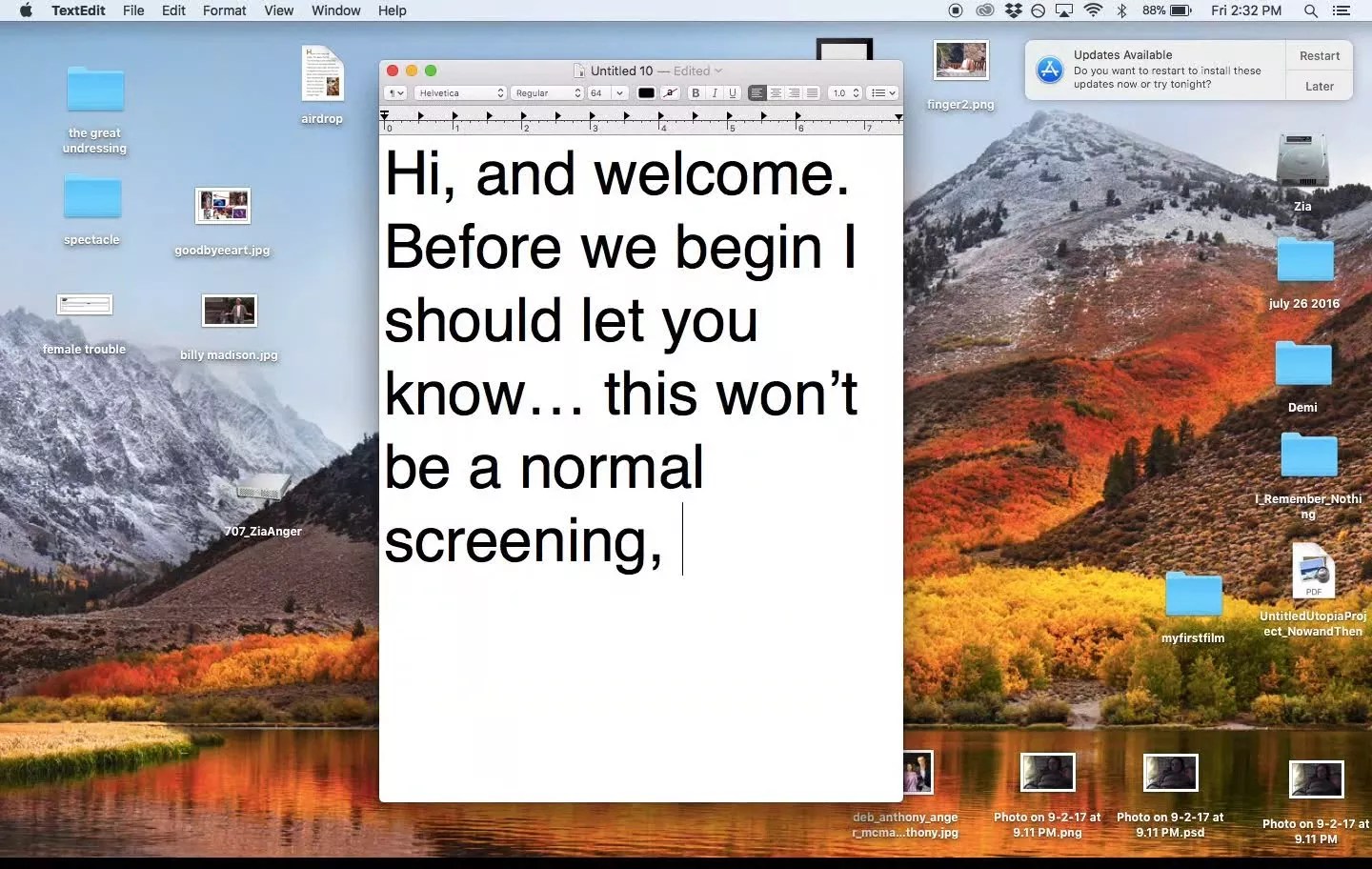Open the Helvetica font family dropdown

click(x=460, y=93)
